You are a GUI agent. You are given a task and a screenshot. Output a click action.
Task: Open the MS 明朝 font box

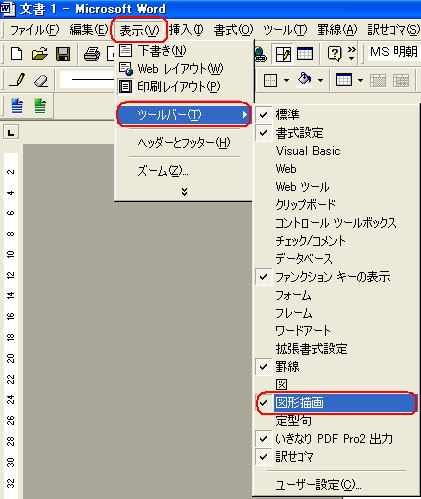[x=393, y=52]
